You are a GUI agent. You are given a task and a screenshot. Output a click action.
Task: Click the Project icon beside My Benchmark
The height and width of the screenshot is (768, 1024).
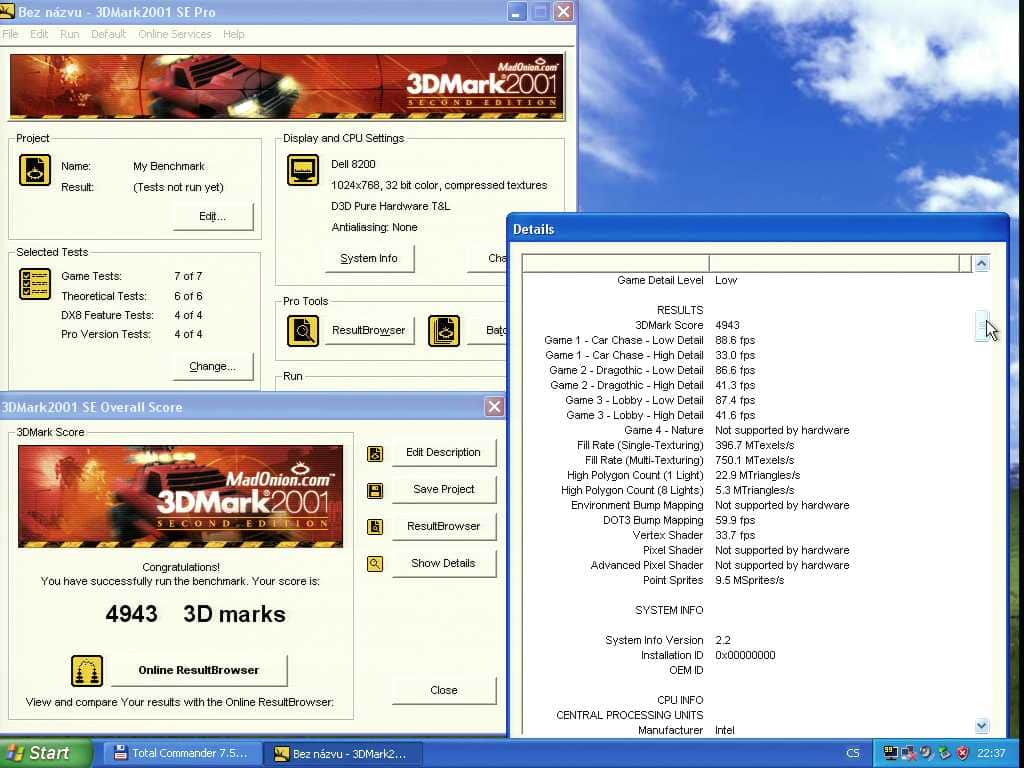35,170
